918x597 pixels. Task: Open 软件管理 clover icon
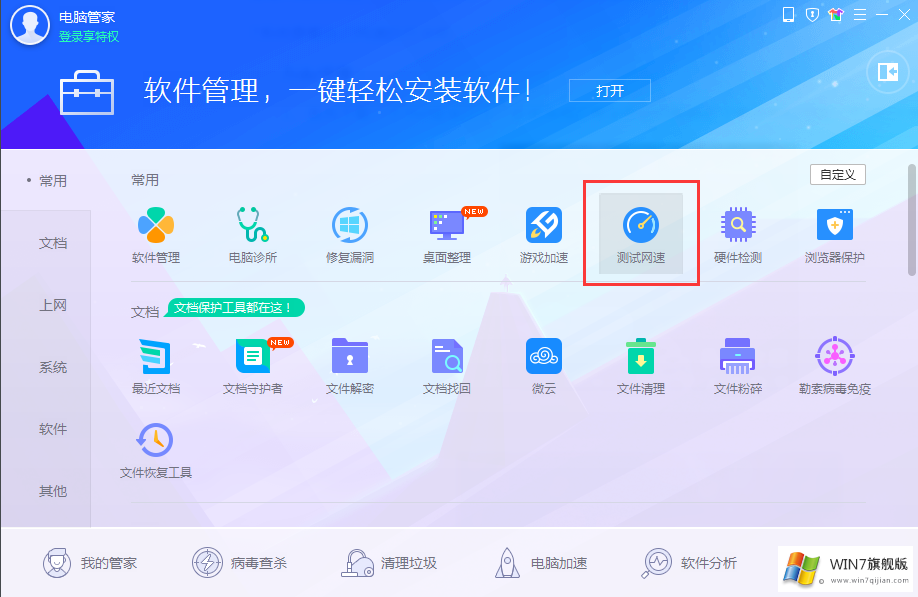(x=156, y=225)
